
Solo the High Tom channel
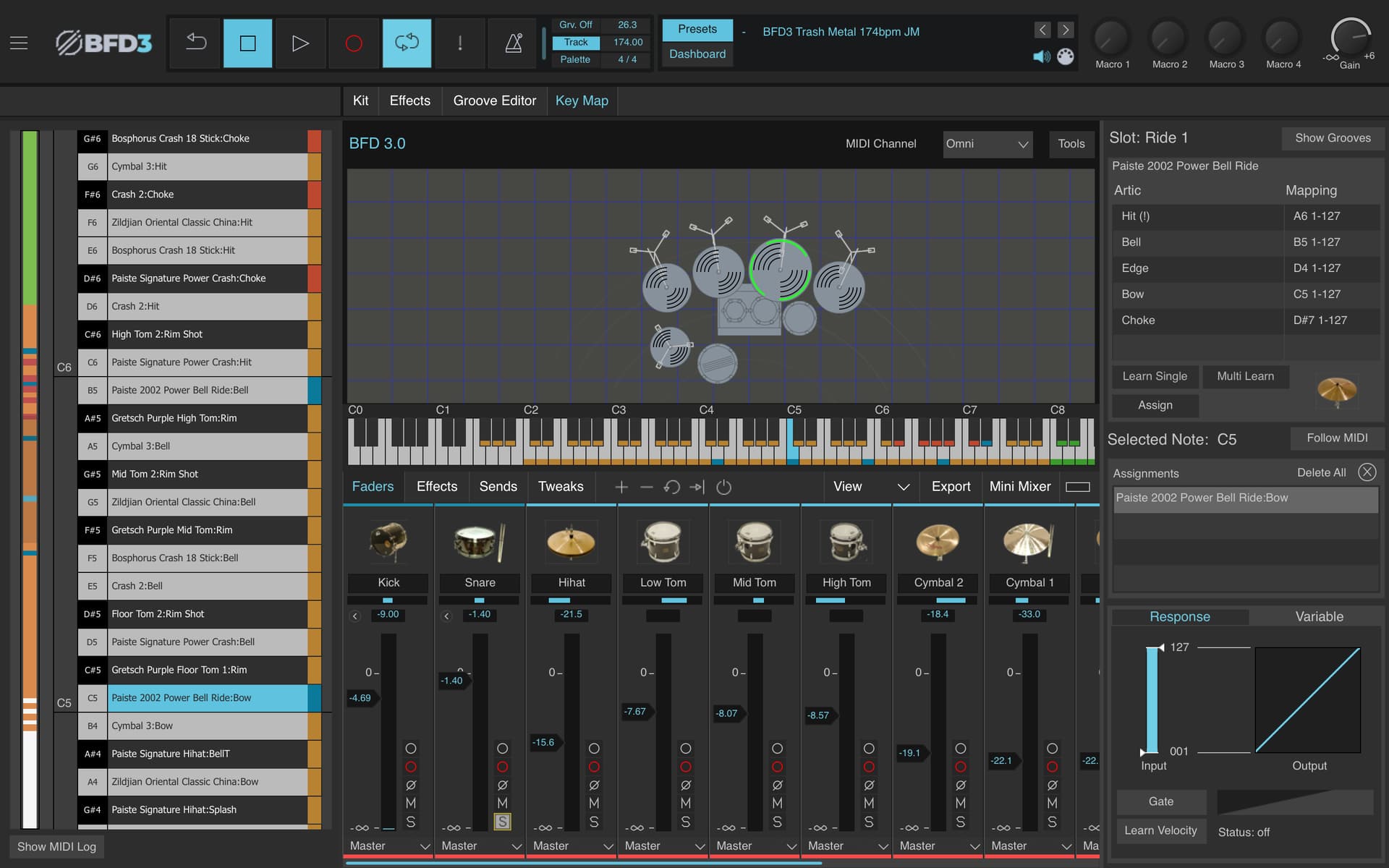(869, 822)
